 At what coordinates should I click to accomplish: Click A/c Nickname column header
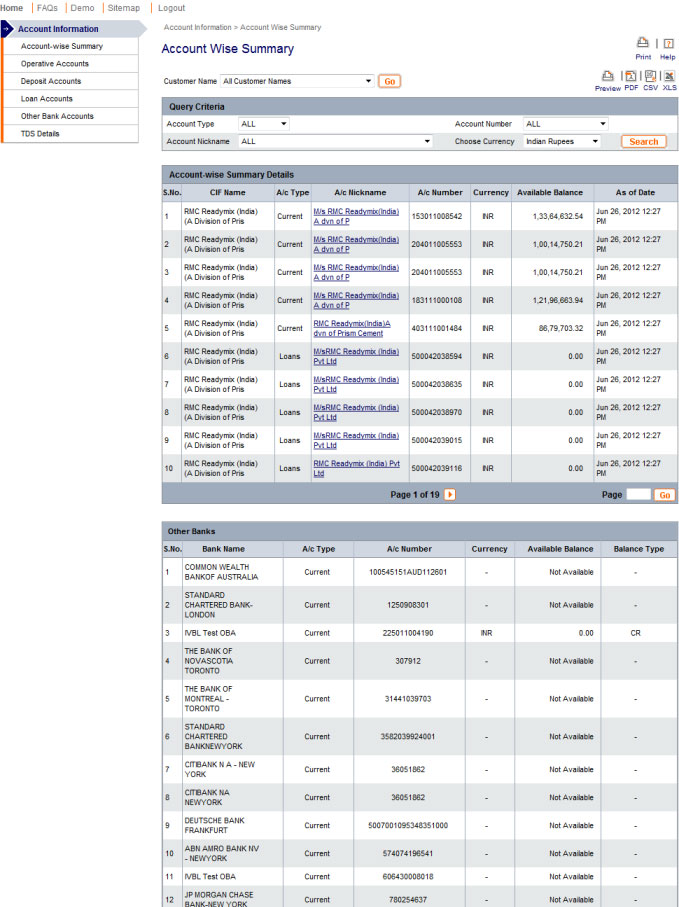(360, 193)
